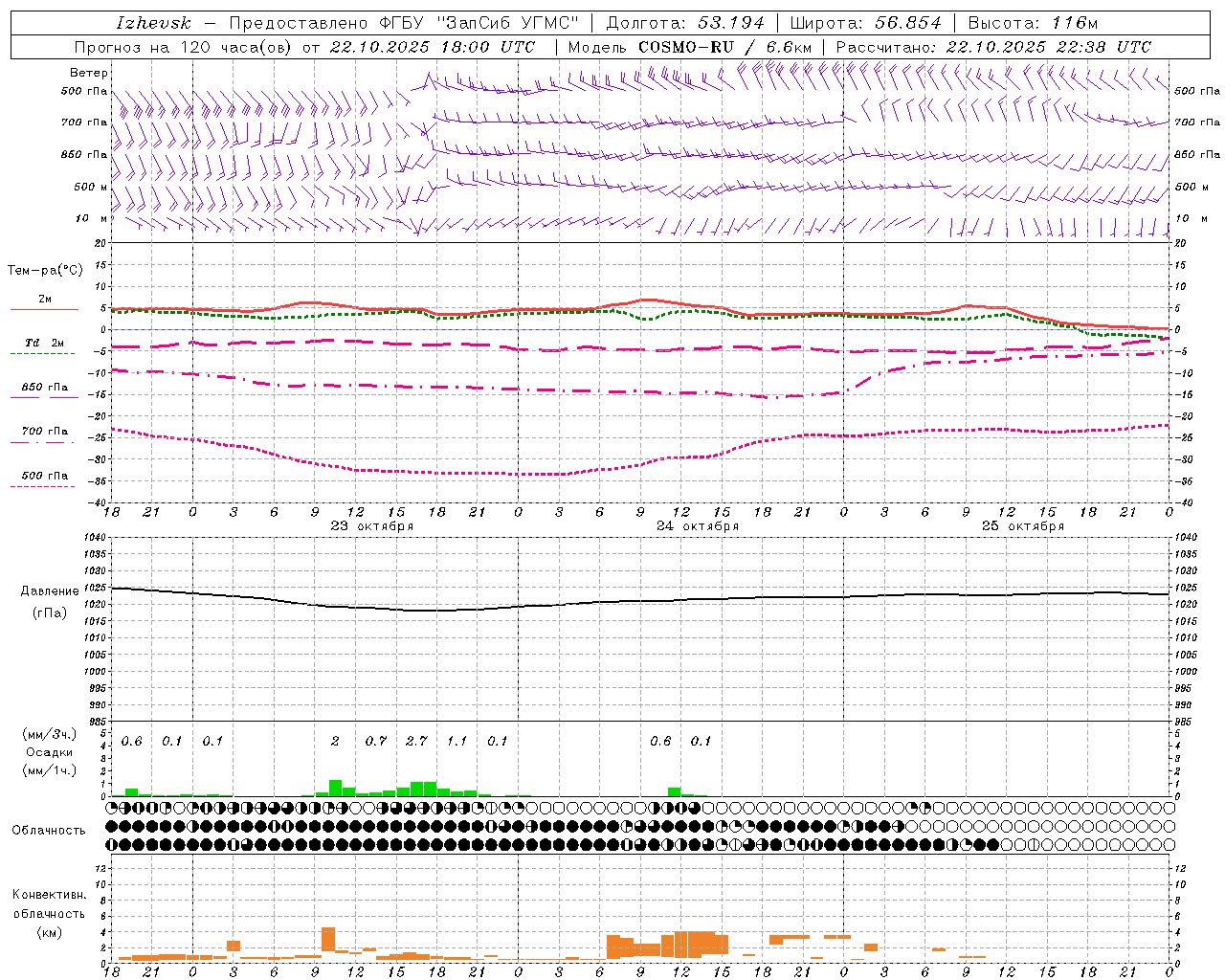Click the Высота: 116м value
1225x980 pixels.
click(x=1033, y=23)
